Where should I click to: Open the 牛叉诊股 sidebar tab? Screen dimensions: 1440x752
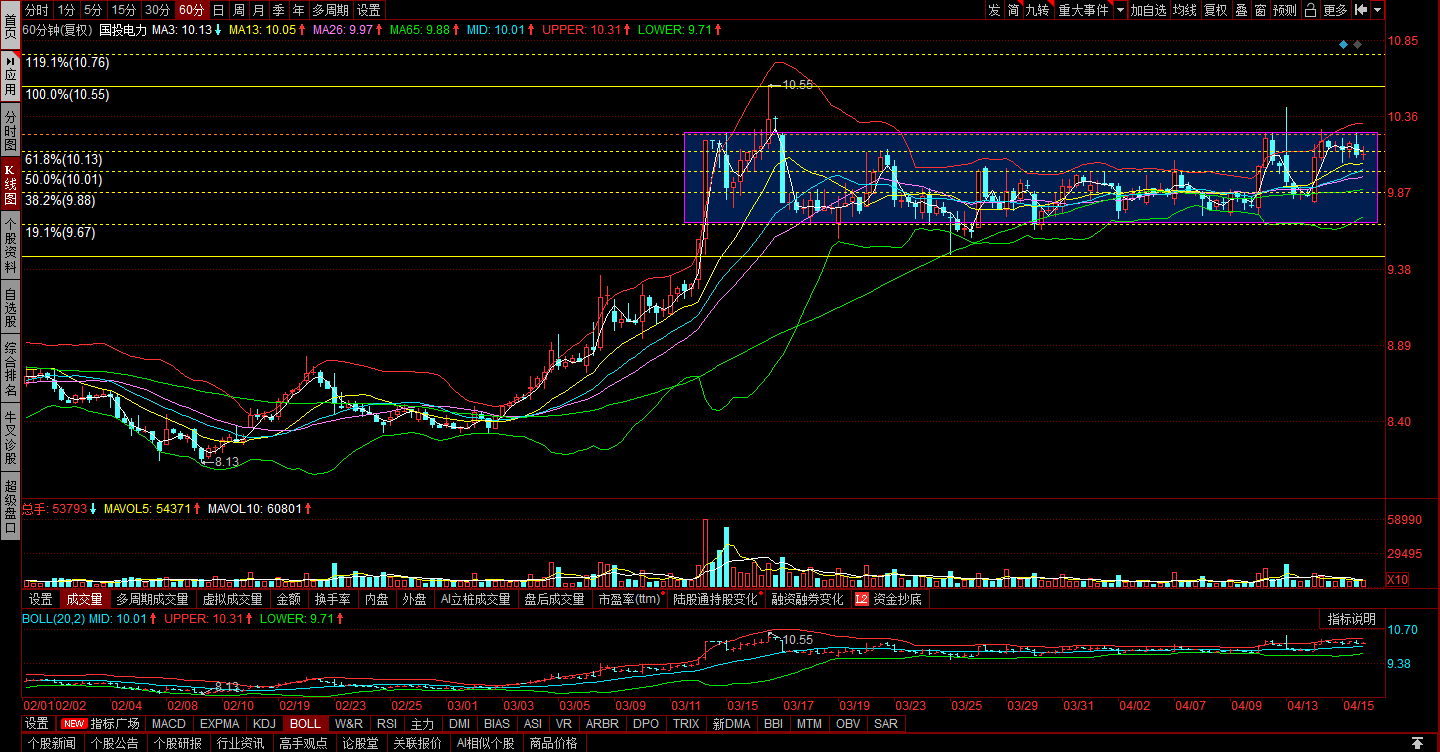pyautogui.click(x=10, y=438)
